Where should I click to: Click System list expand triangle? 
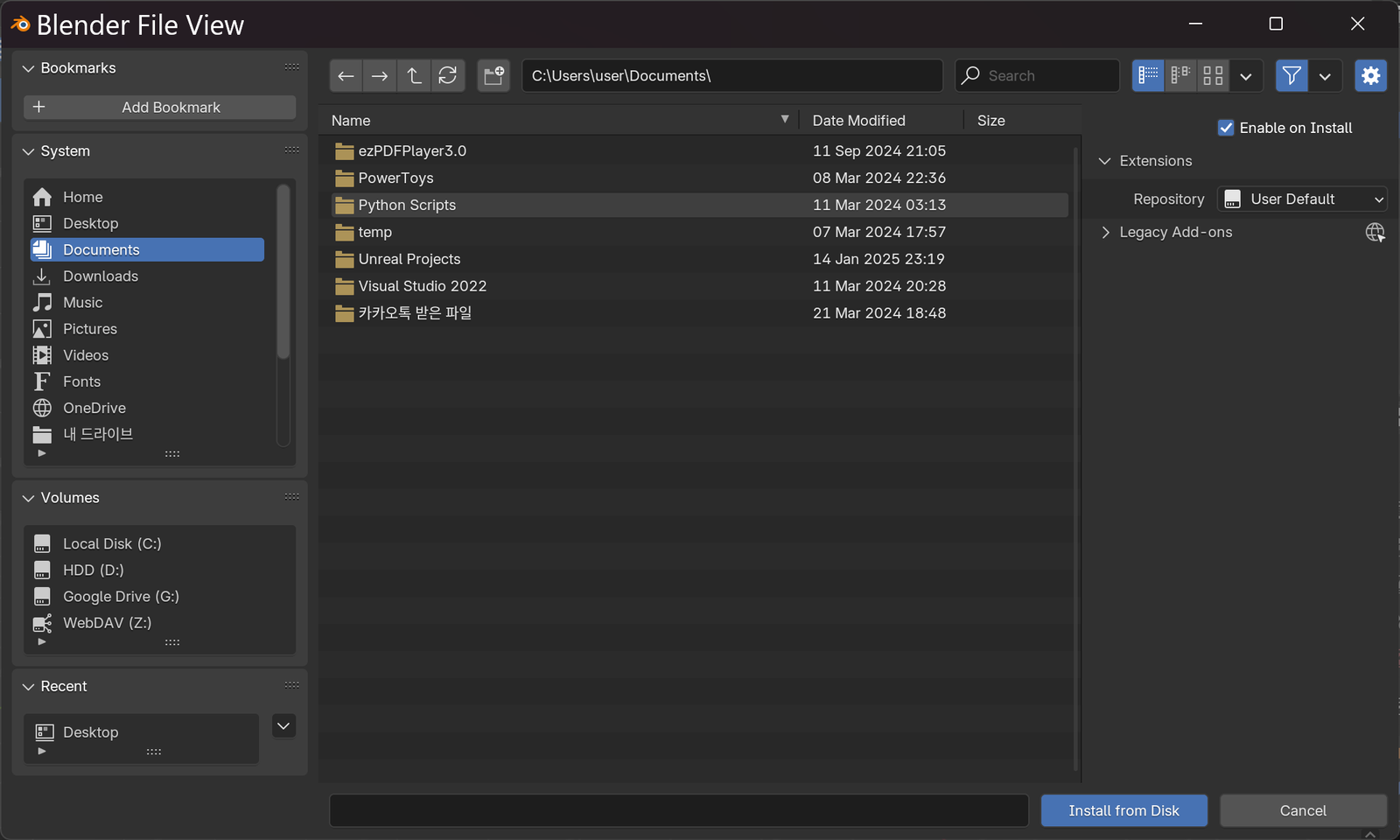[x=41, y=454]
